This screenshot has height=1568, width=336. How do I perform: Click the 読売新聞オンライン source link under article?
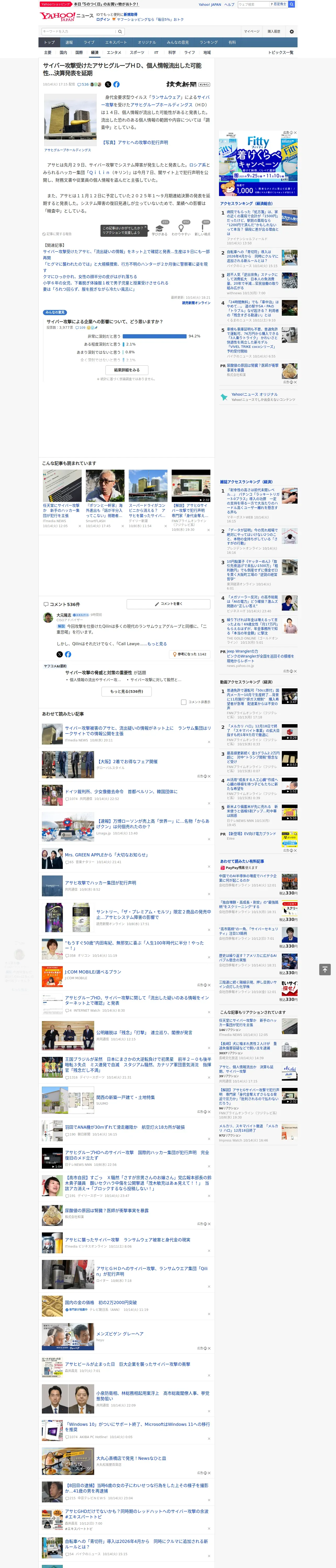click(196, 303)
